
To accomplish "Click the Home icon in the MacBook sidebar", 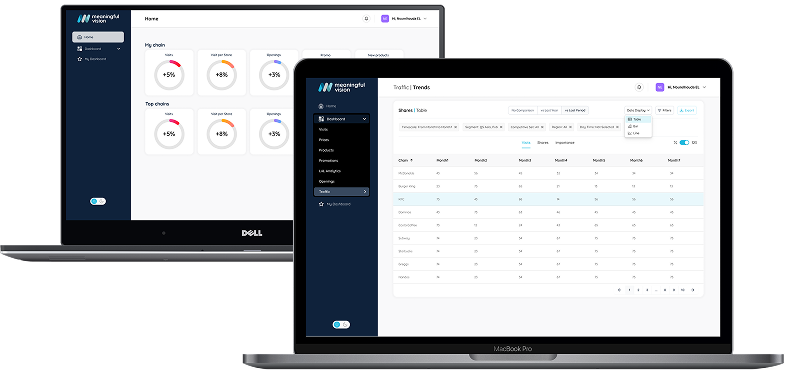I will (x=321, y=106).
